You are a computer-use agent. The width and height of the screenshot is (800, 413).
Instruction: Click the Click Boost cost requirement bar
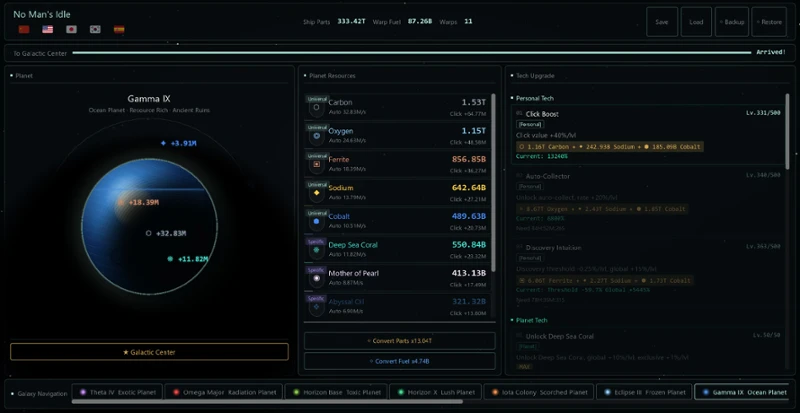pos(610,147)
